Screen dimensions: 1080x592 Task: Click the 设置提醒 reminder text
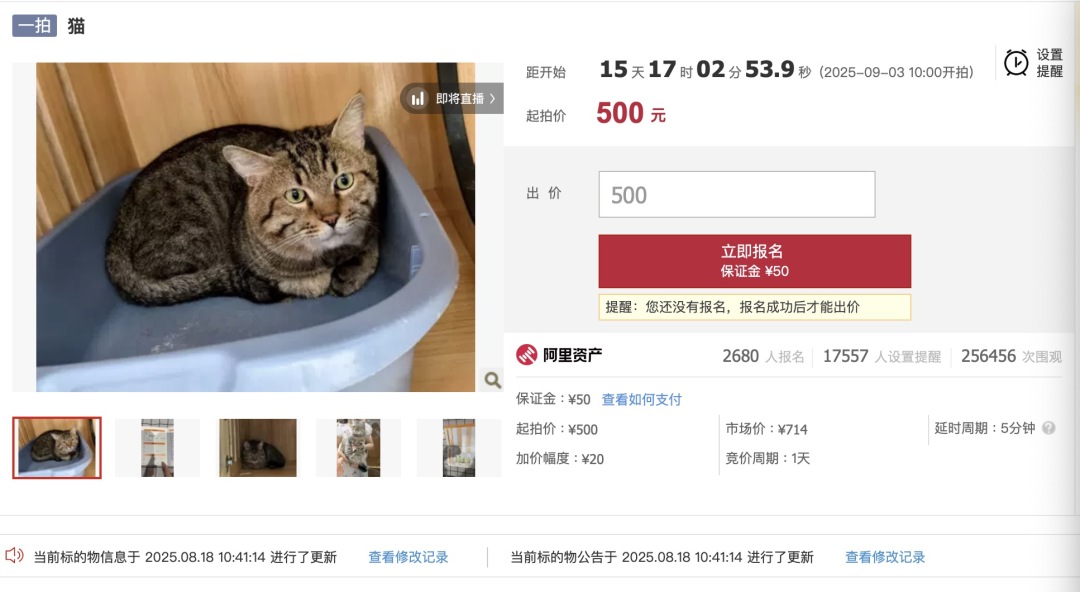pyautogui.click(x=1050, y=63)
